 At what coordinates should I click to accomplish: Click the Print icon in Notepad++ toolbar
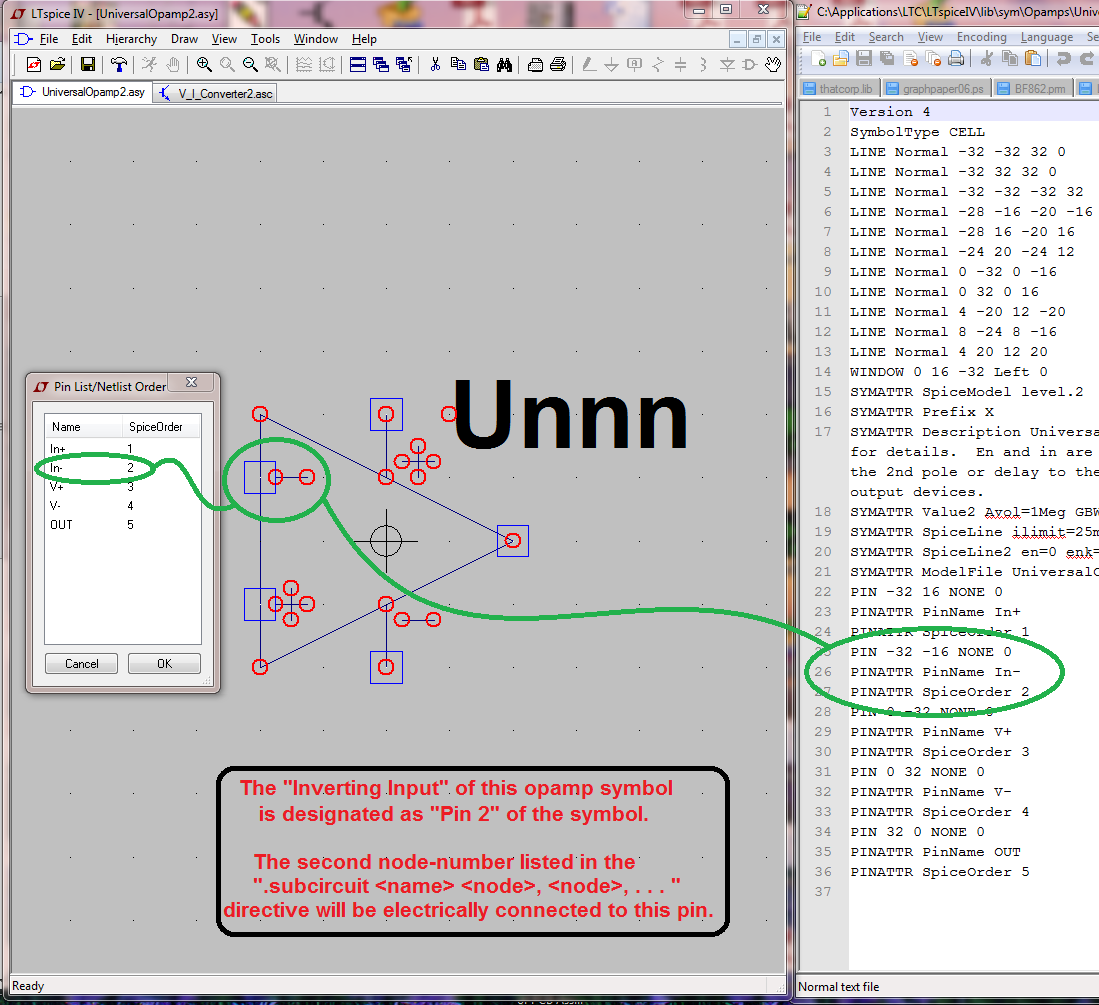point(956,59)
